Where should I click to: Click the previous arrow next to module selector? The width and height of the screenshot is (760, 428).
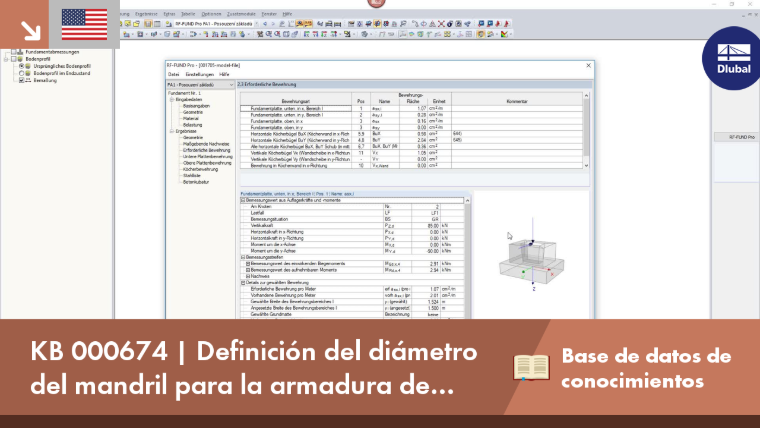pos(265,23)
